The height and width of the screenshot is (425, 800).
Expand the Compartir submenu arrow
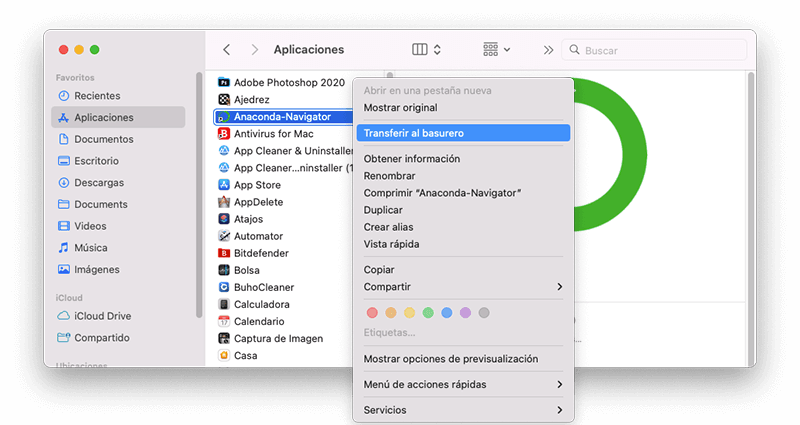coord(560,287)
